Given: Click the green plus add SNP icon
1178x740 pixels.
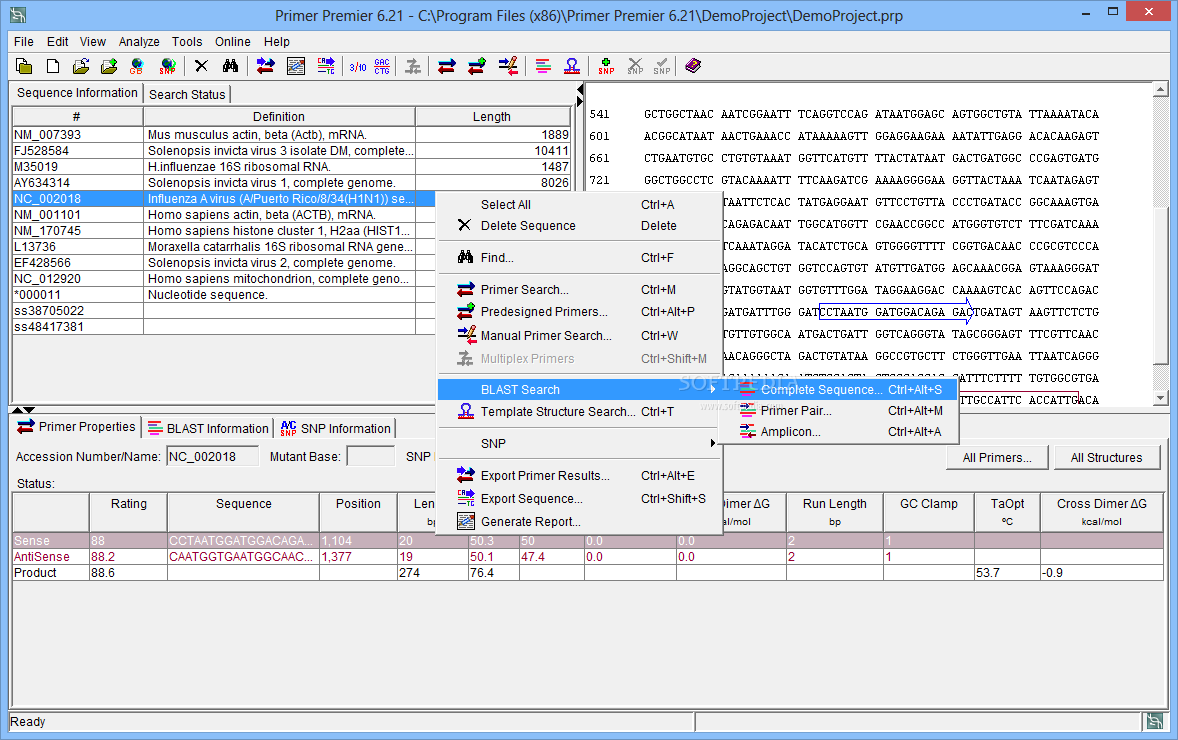Looking at the screenshot, I should pyautogui.click(x=606, y=66).
